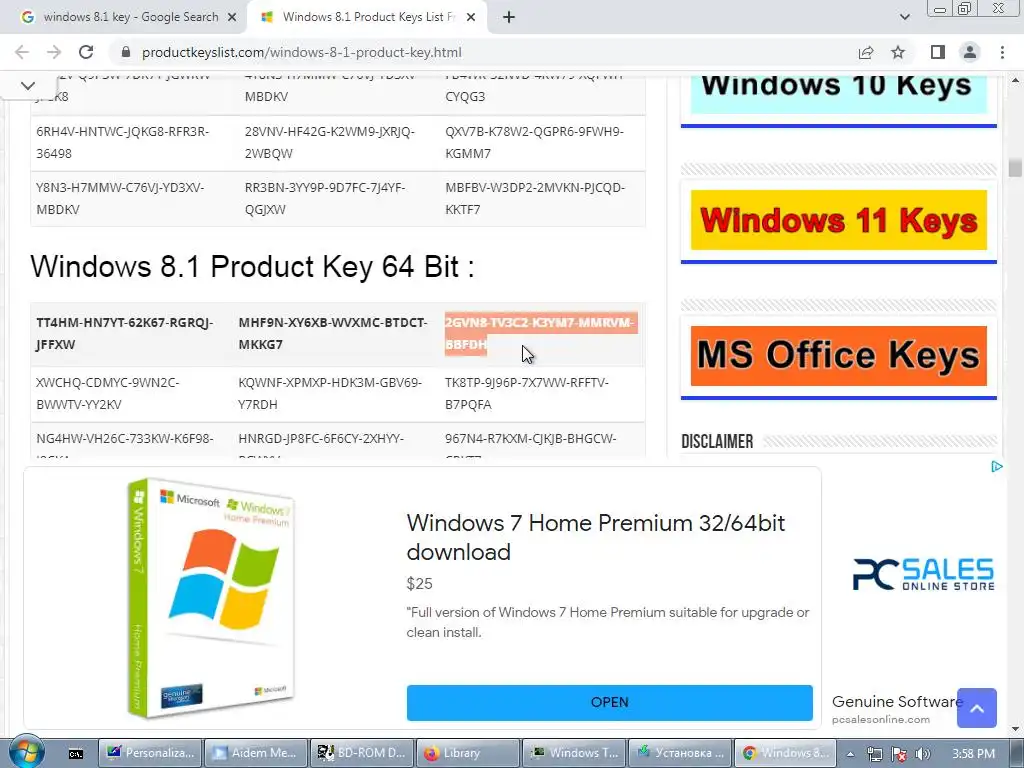Screen dimensions: 1024x768
Task: Select key XWCHQ-CDMYC-9WN2C-BWWTV-YY2KV
Action: 108,393
